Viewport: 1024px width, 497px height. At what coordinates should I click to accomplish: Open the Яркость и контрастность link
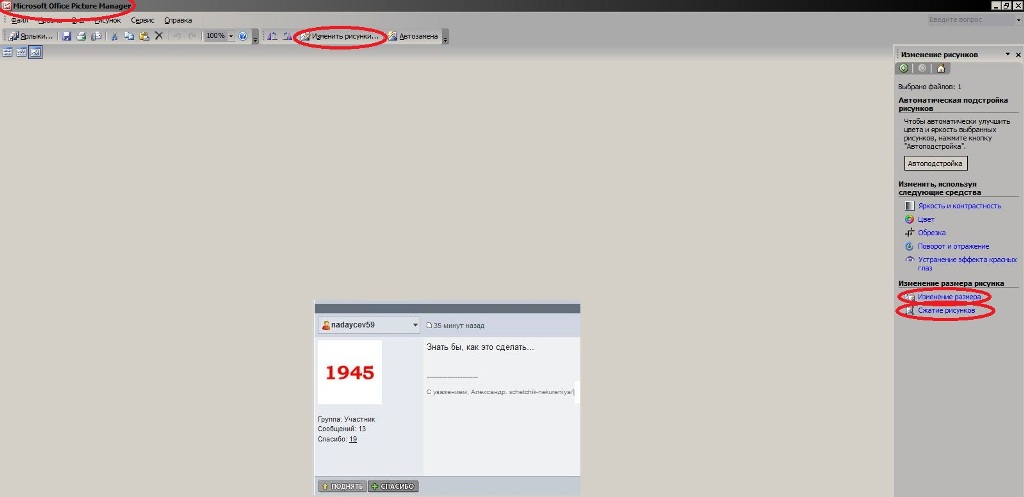pos(958,205)
